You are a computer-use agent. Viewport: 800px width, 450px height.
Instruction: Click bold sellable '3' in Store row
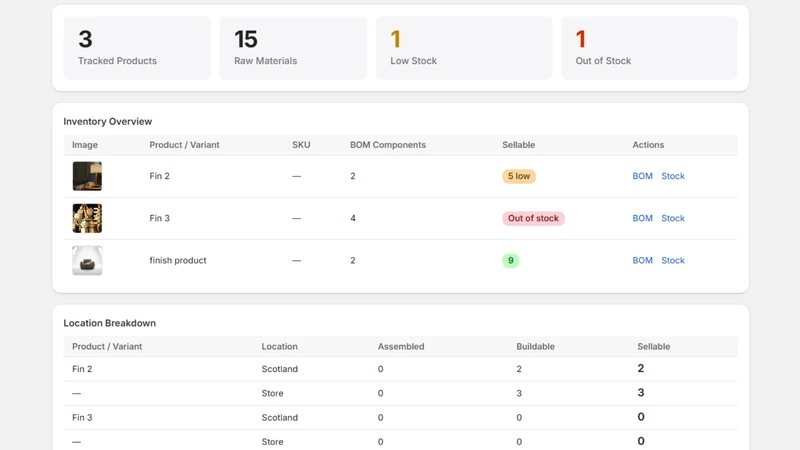point(641,392)
